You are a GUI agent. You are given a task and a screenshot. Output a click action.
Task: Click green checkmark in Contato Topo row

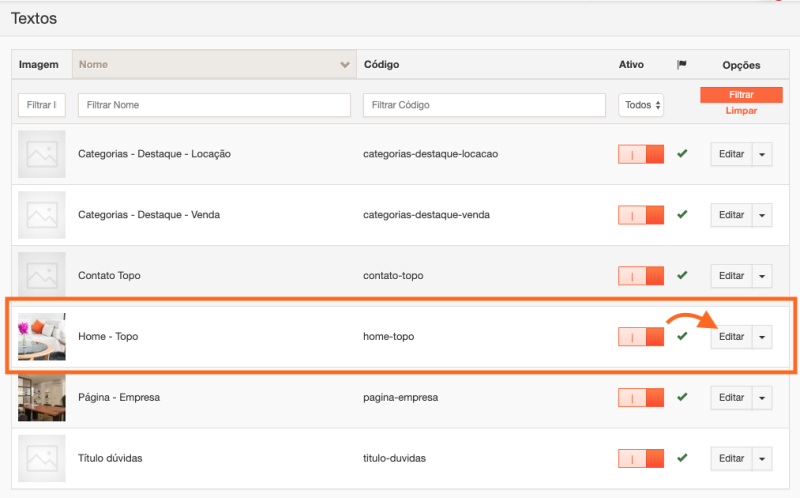(682, 275)
